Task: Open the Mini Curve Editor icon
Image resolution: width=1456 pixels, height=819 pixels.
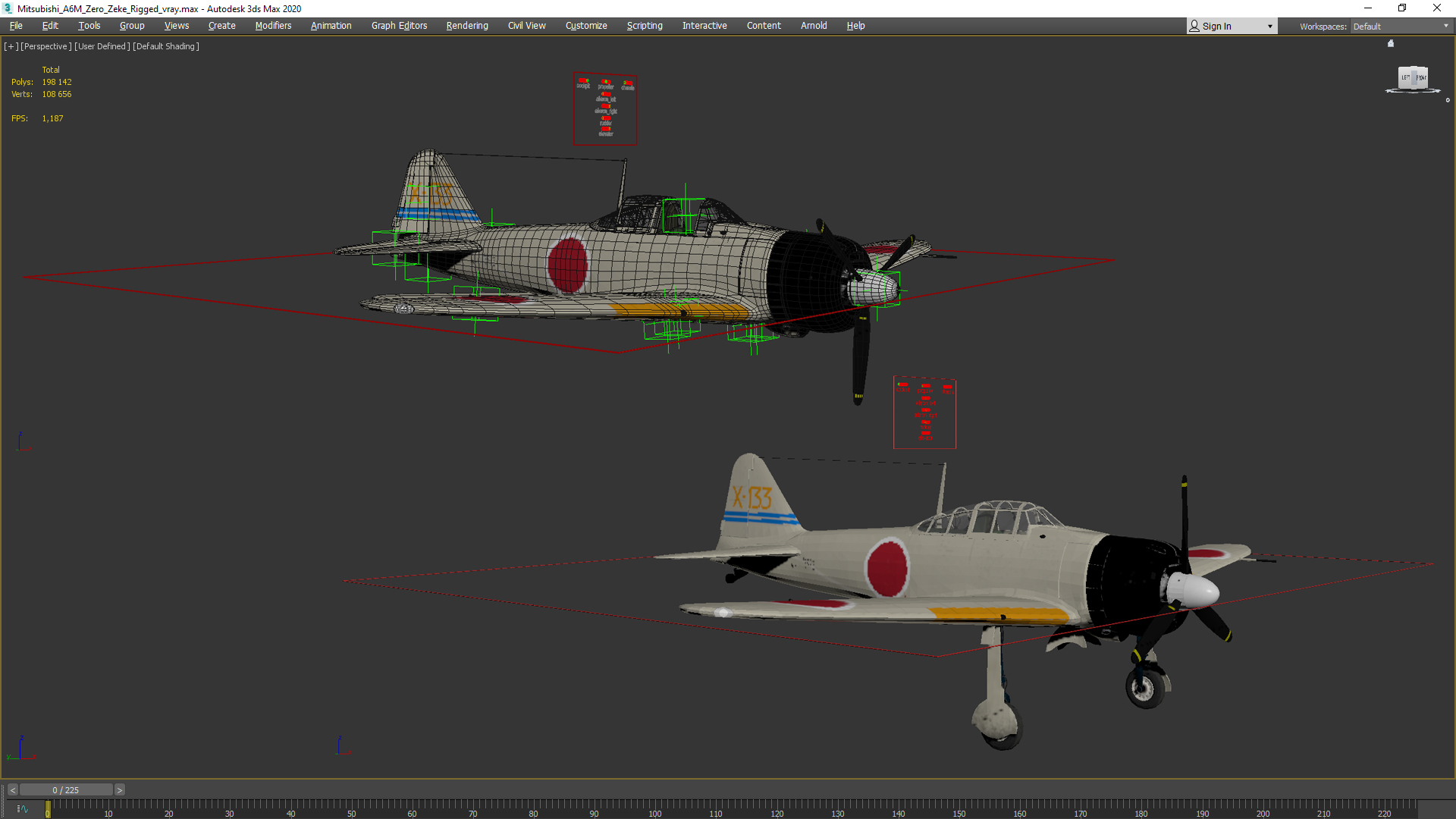Action: (22, 809)
